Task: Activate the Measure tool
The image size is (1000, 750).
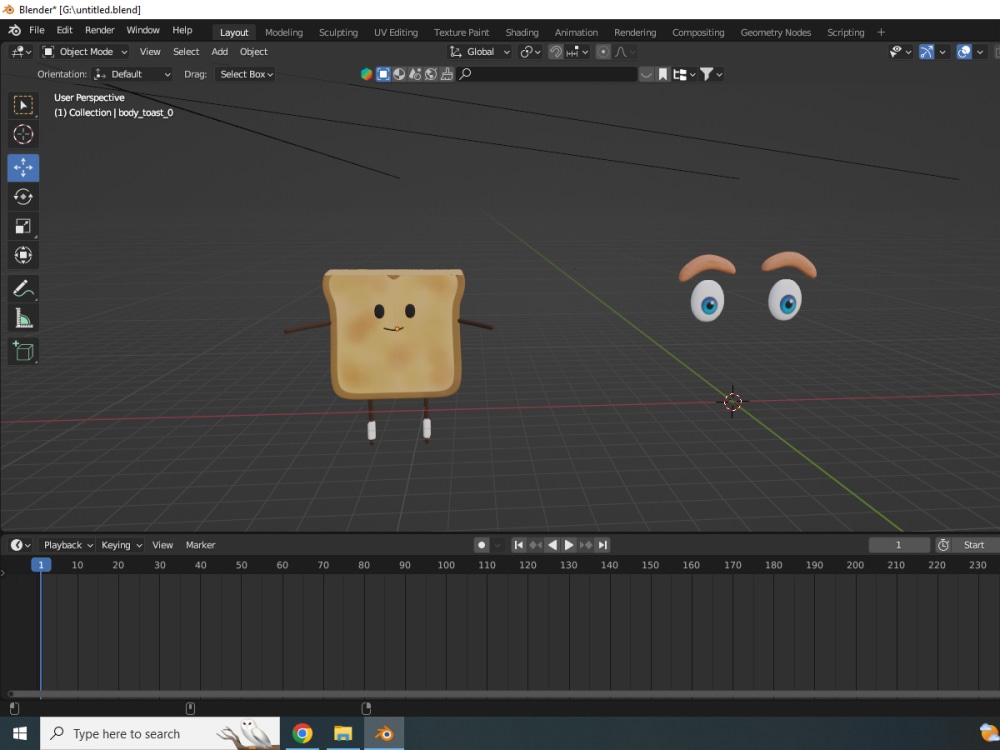Action: tap(23, 319)
